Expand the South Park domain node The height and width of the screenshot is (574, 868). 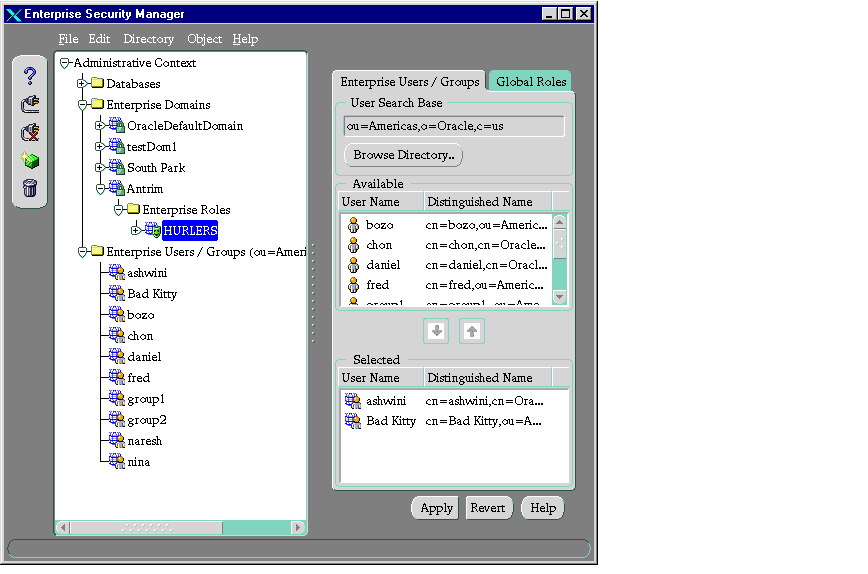pyautogui.click(x=100, y=168)
